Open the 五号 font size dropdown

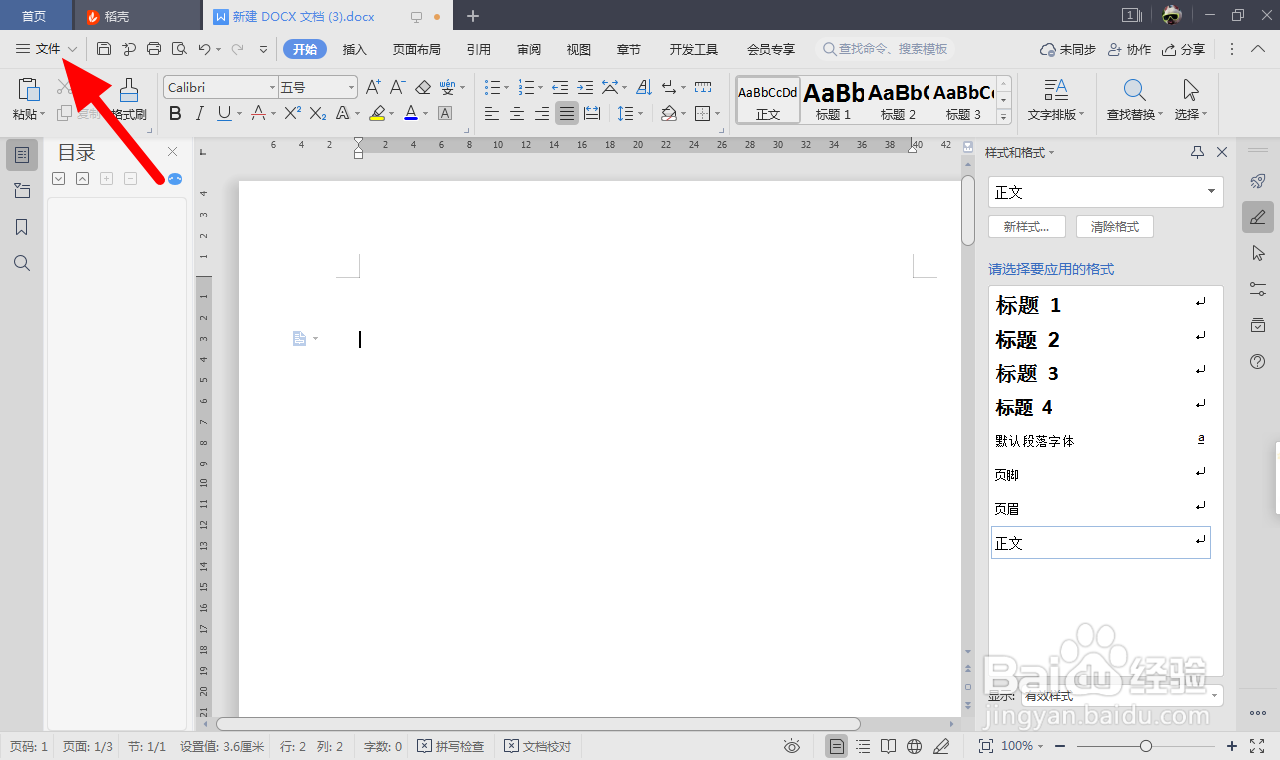pyautogui.click(x=350, y=88)
